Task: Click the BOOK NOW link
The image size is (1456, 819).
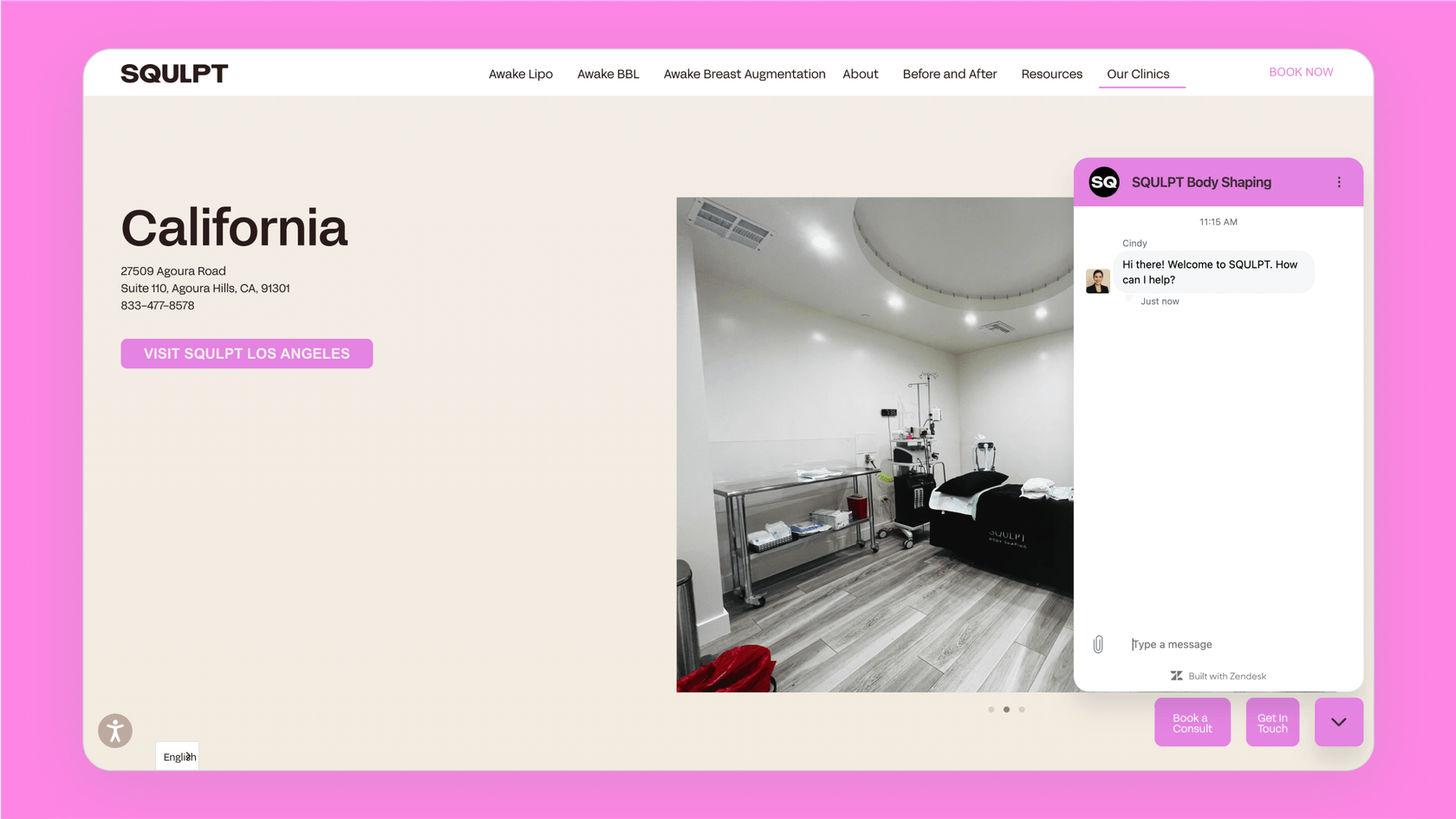Action: point(1301,72)
